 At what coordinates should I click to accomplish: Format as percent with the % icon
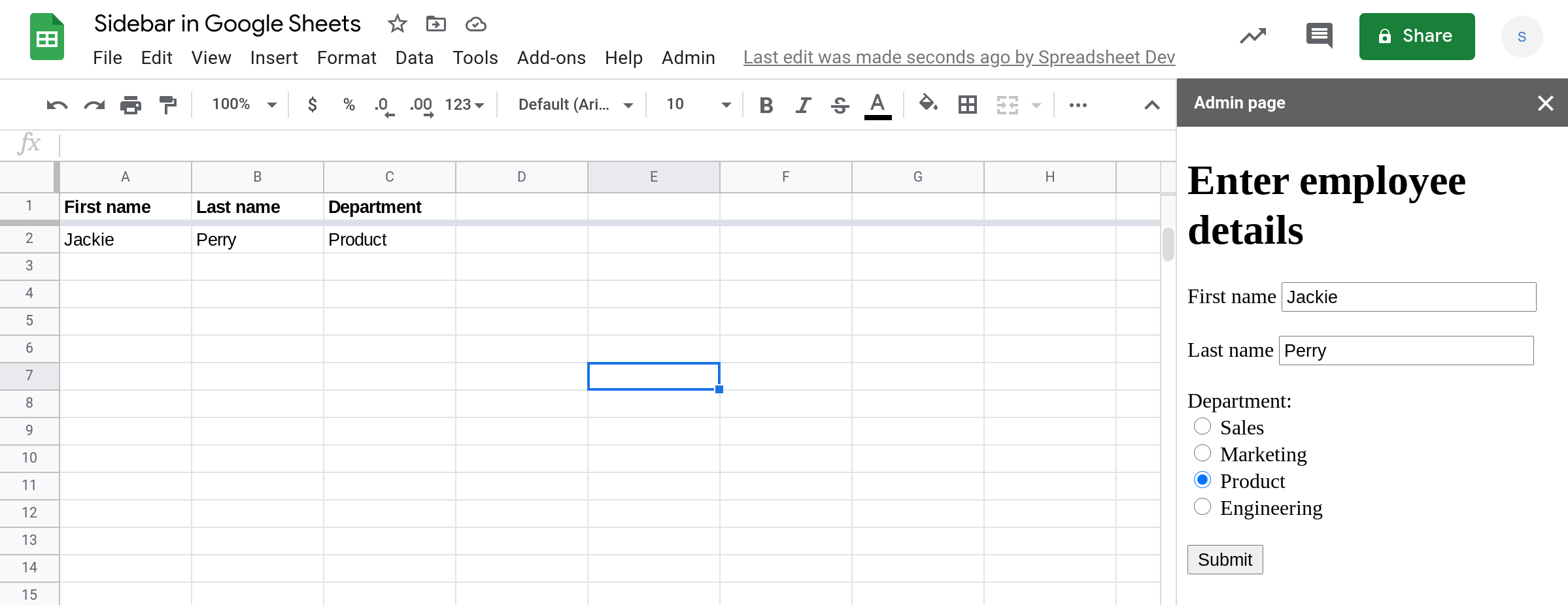[349, 105]
